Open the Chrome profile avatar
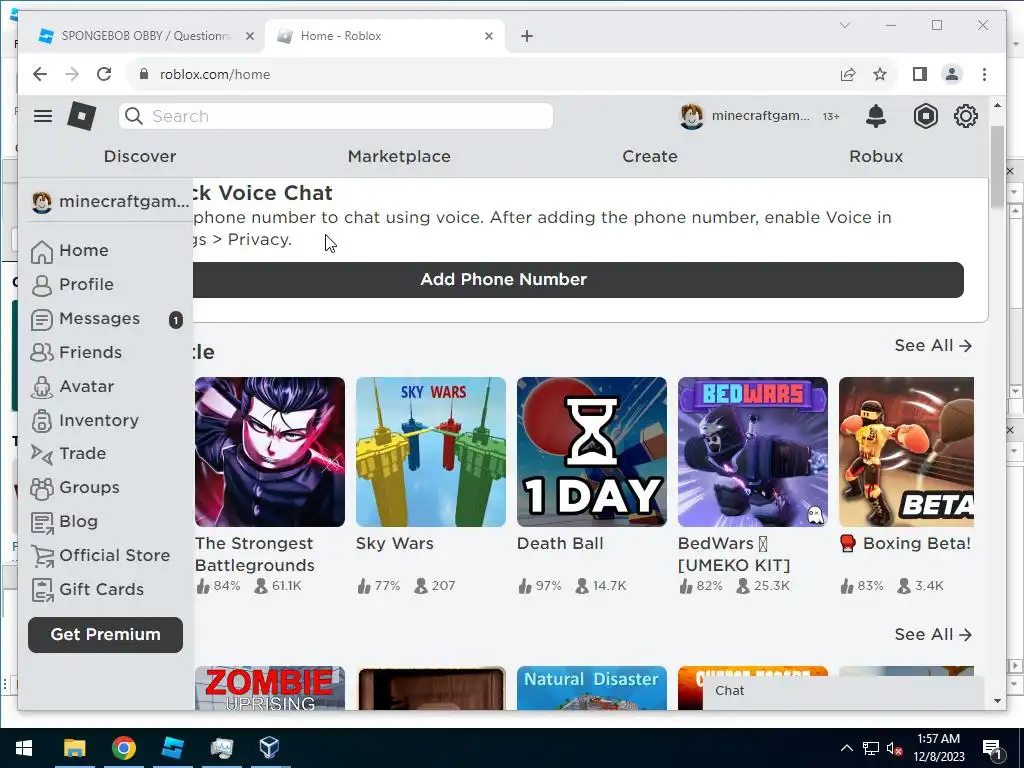 click(952, 74)
